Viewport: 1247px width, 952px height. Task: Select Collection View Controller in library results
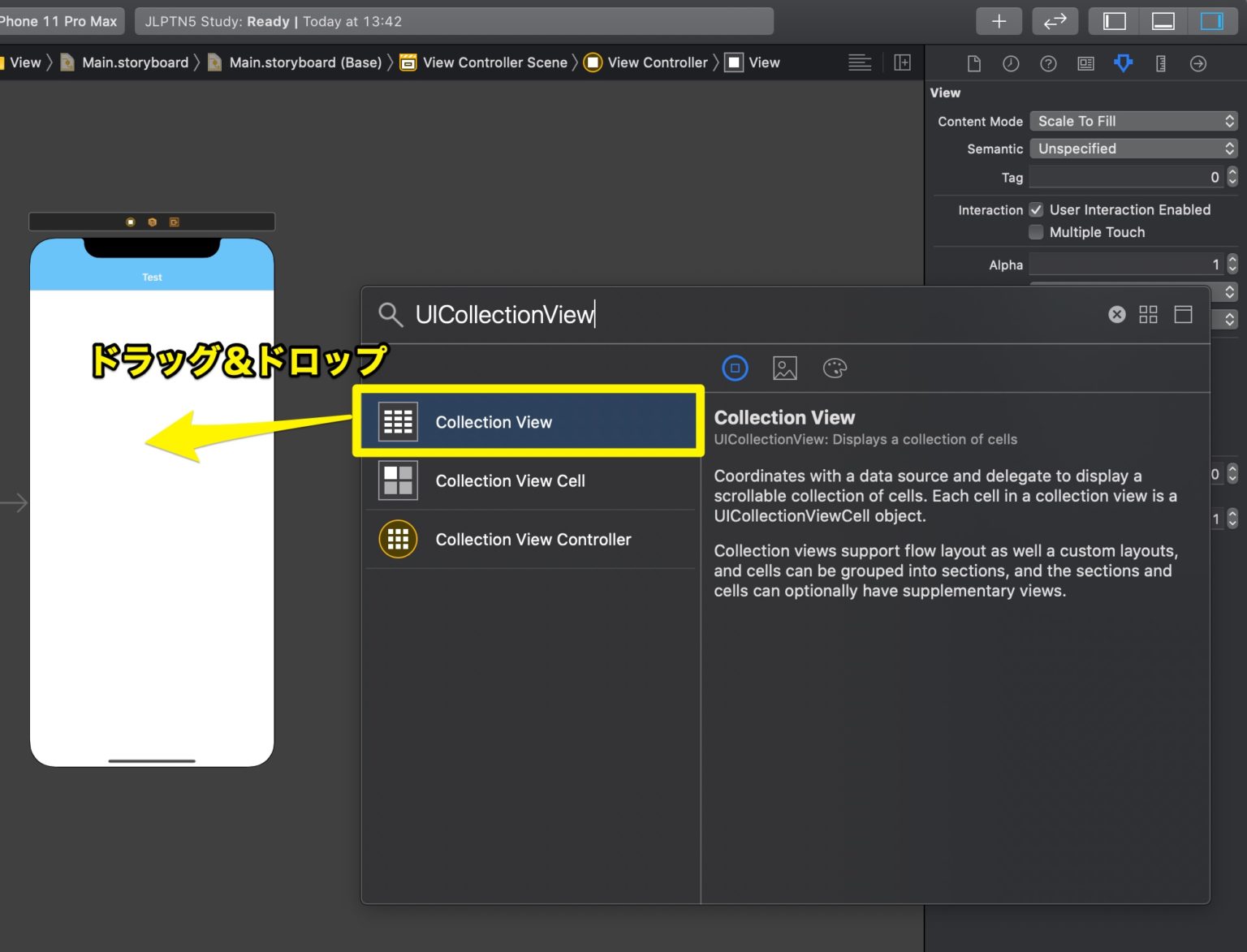[x=533, y=539]
